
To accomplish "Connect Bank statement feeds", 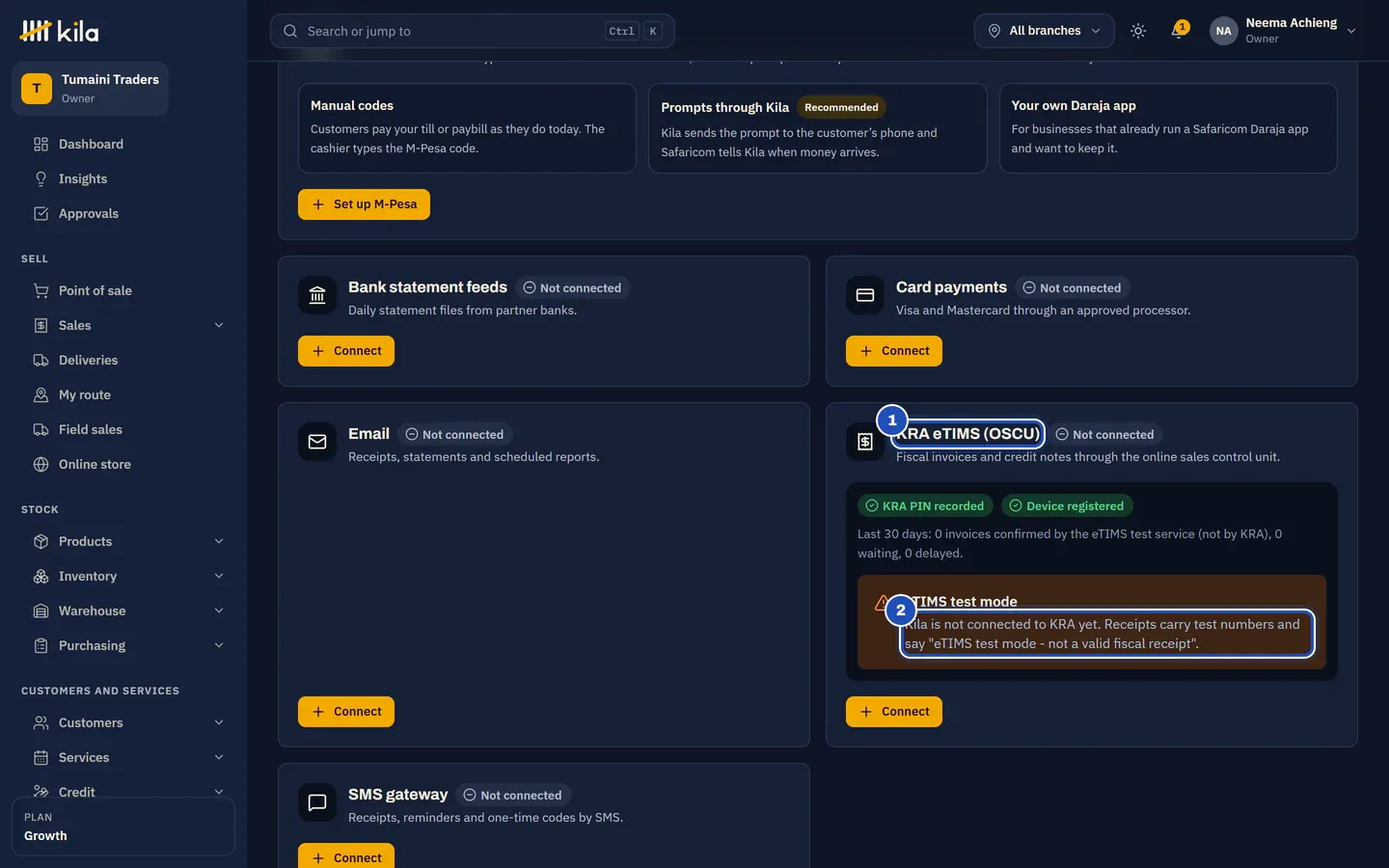I will point(346,351).
